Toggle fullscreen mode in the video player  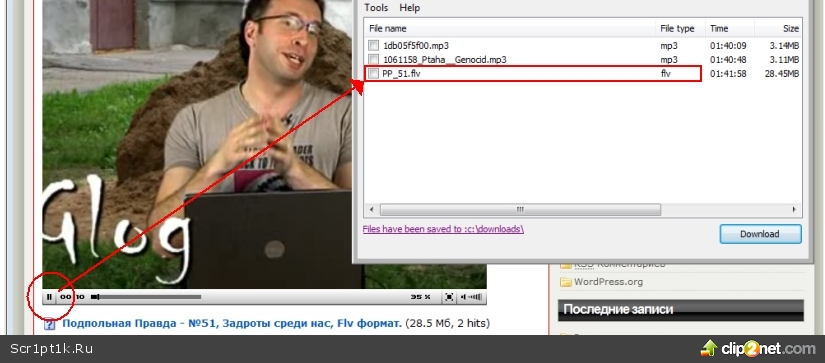(x=449, y=297)
